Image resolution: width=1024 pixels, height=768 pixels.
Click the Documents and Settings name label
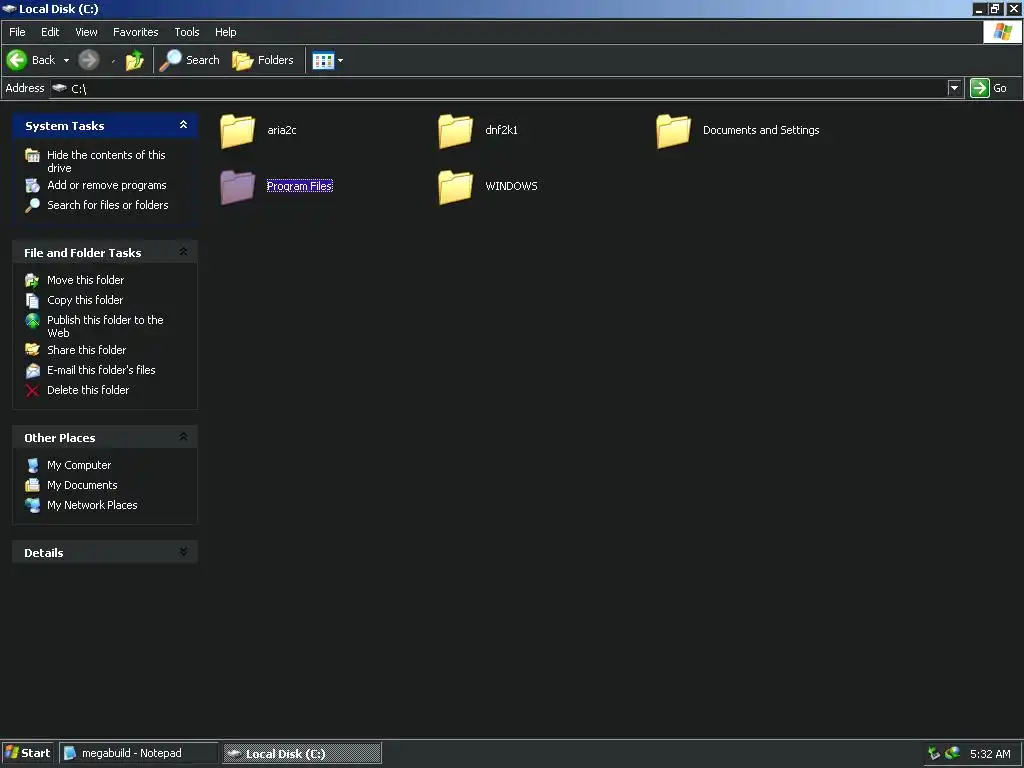761,131
